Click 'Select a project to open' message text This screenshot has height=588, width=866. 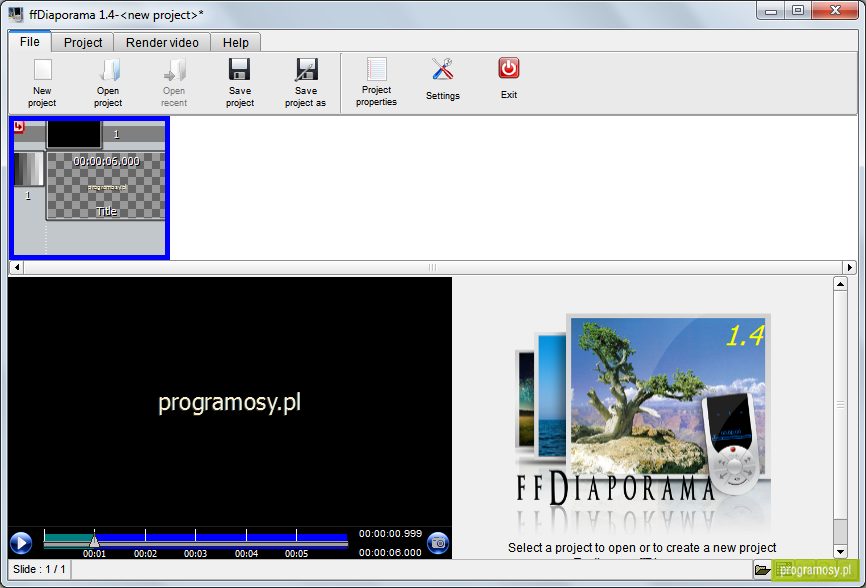[642, 548]
